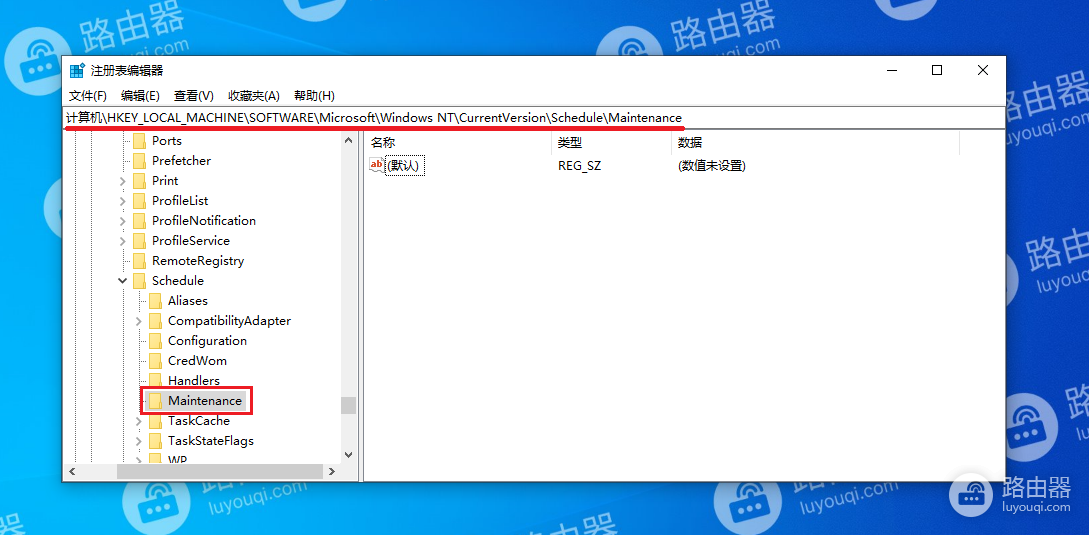Select the Aliases folder icon
Viewport: 1089px width, 535px height.
tap(156, 301)
